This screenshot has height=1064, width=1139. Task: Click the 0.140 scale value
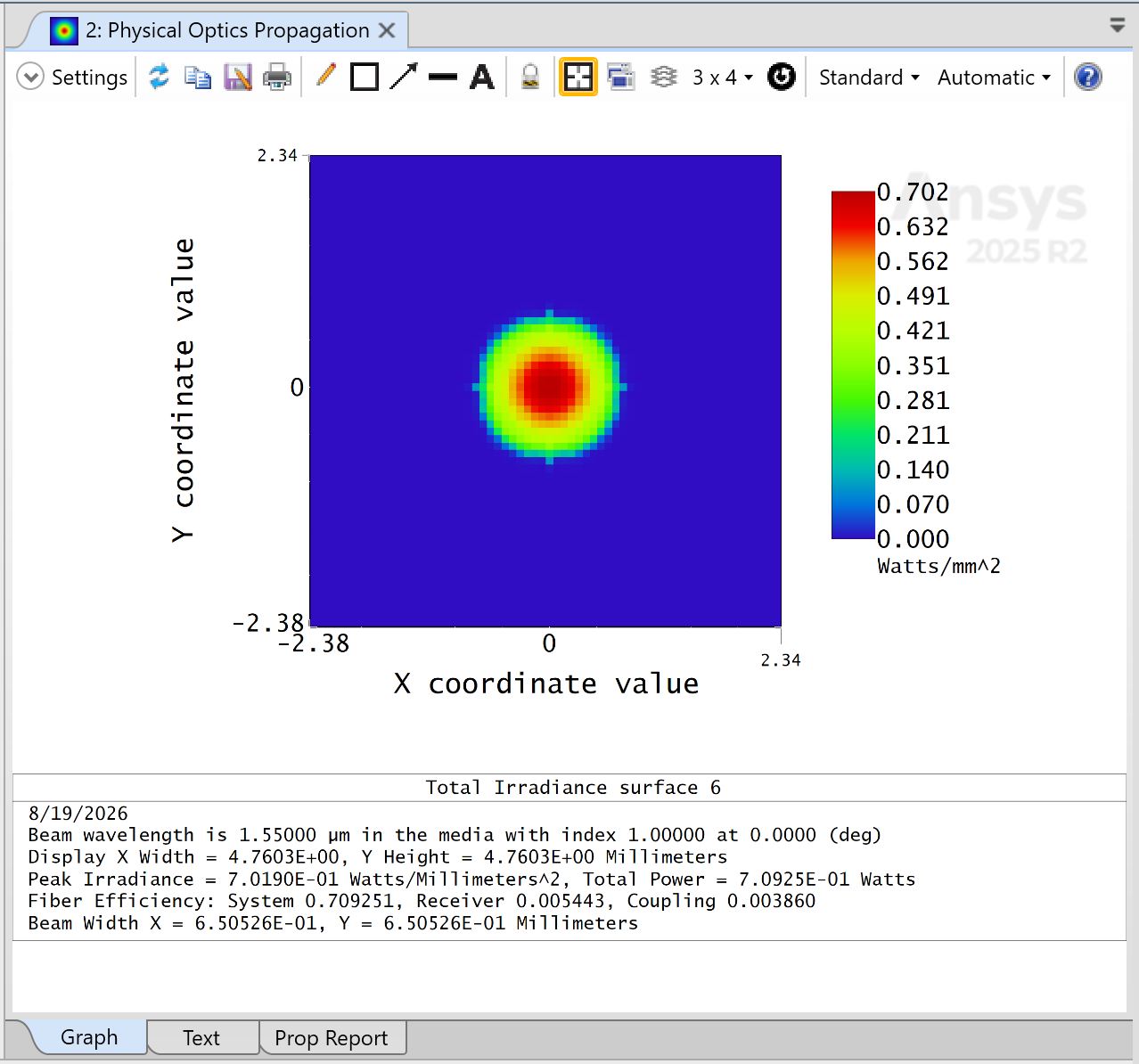pyautogui.click(x=913, y=470)
